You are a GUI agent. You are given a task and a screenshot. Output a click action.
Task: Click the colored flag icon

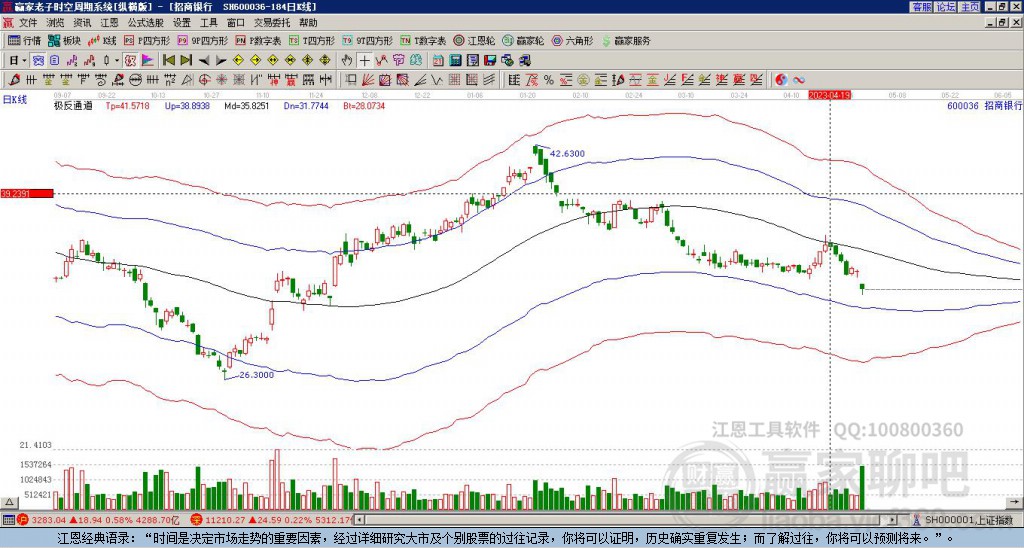(x=148, y=61)
